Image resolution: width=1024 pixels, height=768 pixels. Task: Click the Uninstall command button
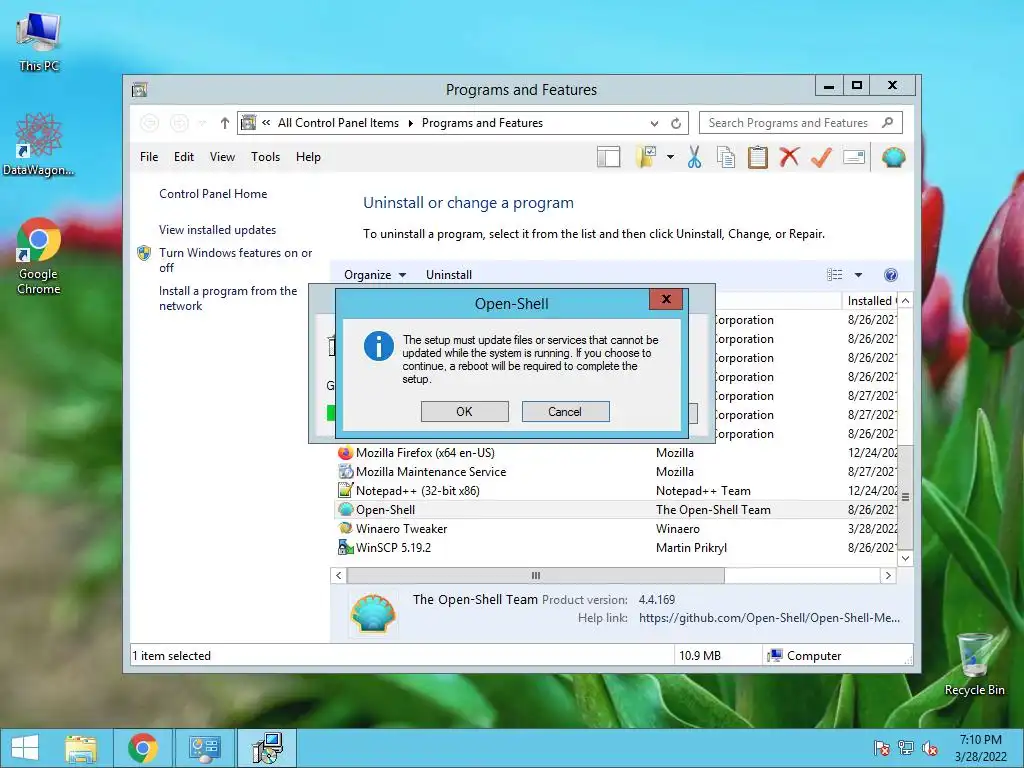click(x=449, y=275)
